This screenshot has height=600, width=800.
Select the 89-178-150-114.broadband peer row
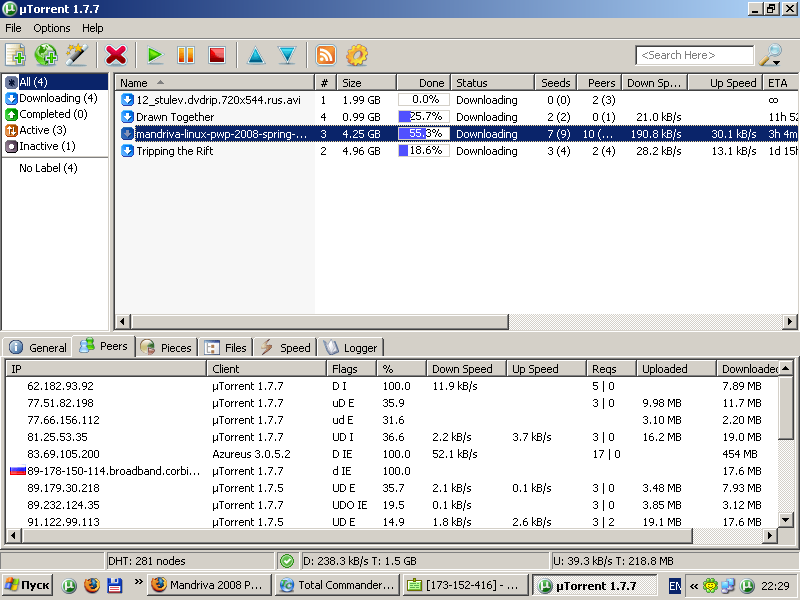pyautogui.click(x=392, y=471)
